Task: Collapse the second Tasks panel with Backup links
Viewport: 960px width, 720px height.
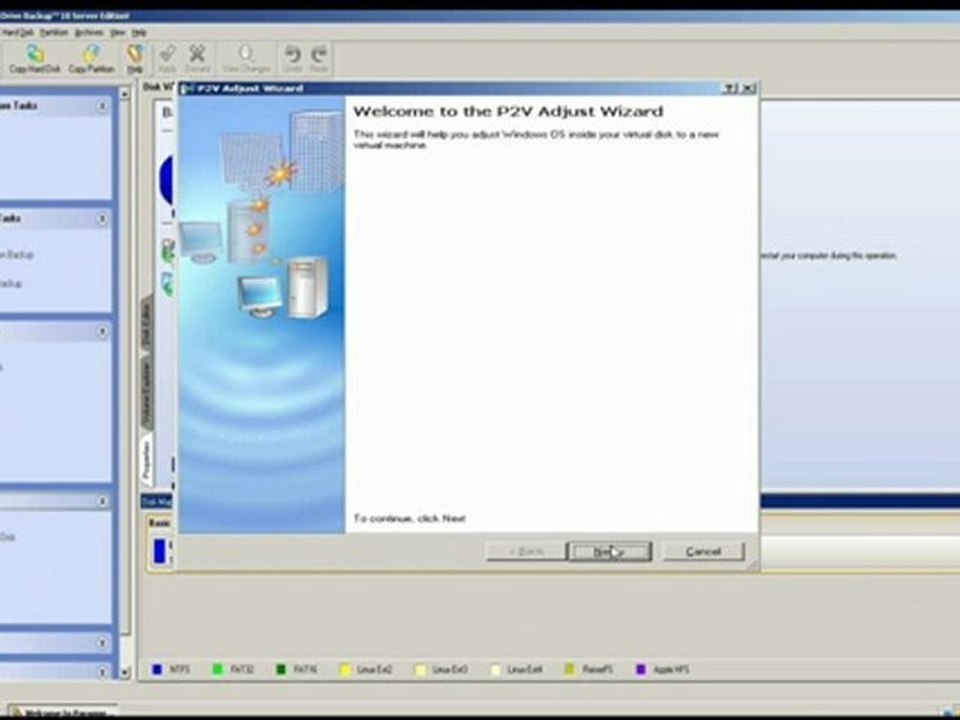Action: click(102, 219)
